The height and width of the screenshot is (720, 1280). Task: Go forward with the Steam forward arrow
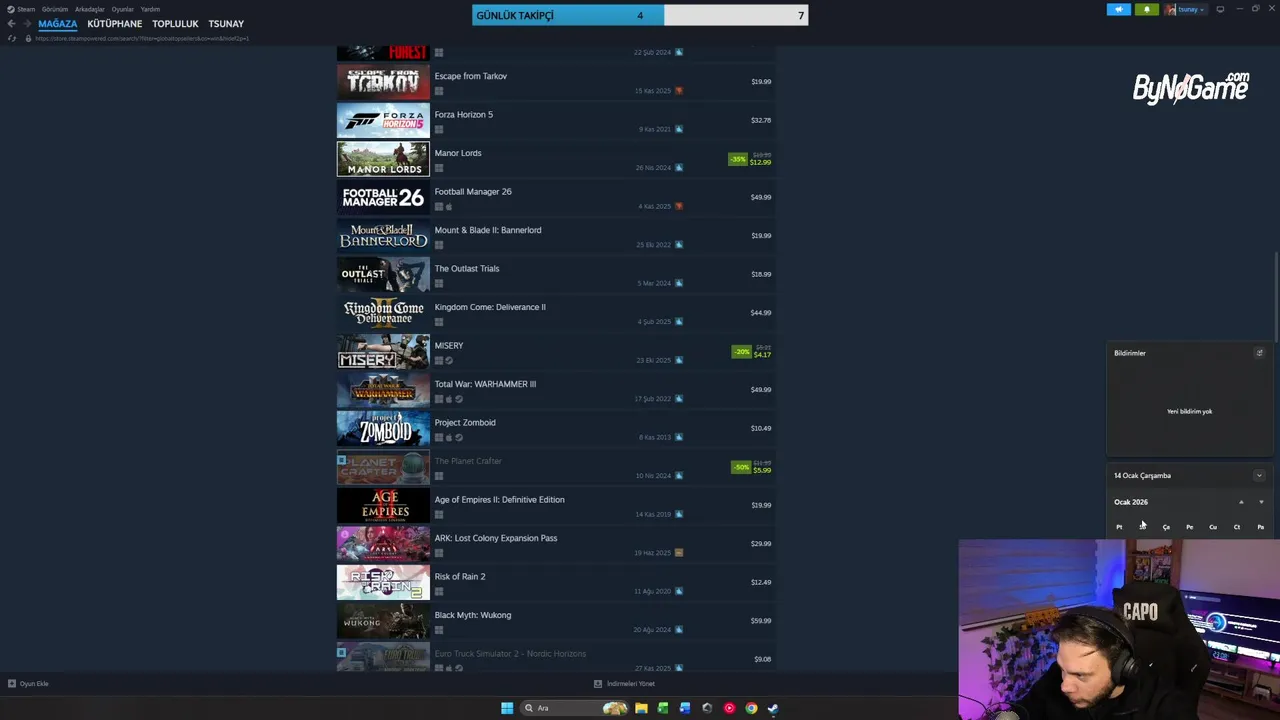coord(27,24)
